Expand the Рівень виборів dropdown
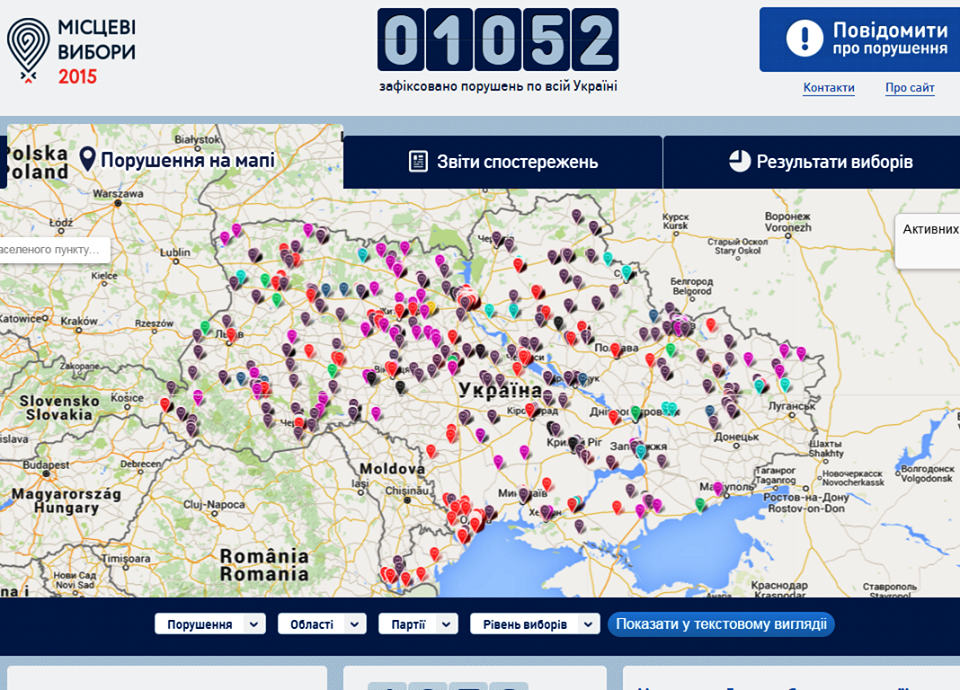The image size is (960, 690). (x=534, y=624)
